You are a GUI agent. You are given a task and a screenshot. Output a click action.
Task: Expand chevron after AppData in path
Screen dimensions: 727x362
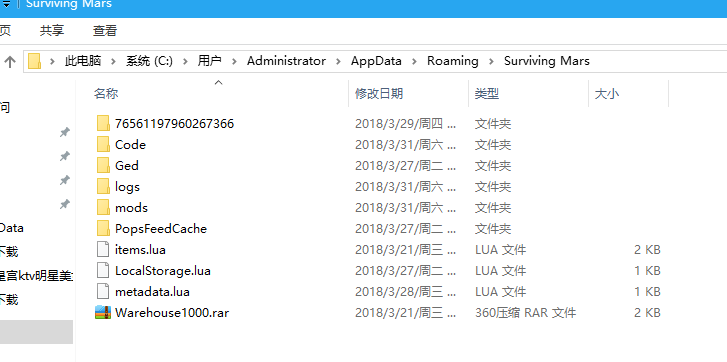tap(415, 61)
